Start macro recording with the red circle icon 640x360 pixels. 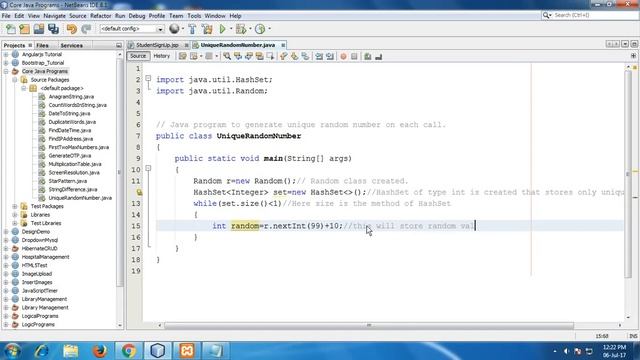tap(343, 56)
